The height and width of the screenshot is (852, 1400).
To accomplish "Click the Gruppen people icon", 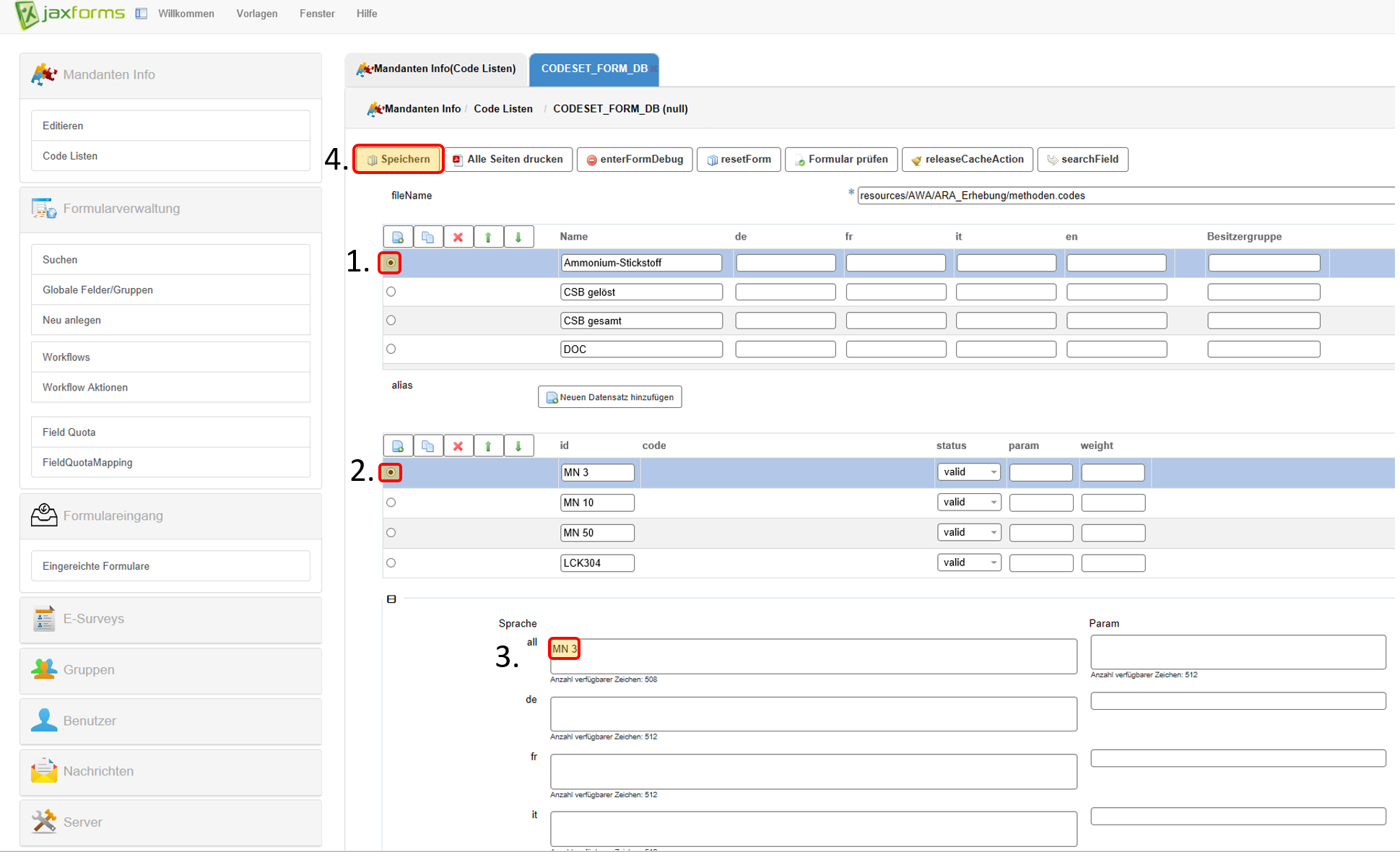I will click(x=43, y=669).
